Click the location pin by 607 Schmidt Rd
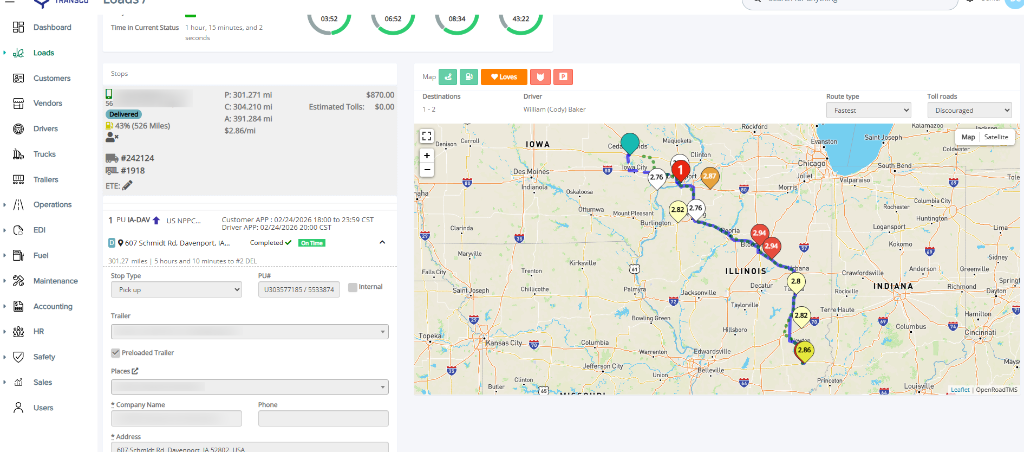This screenshot has width=1024, height=452. pos(121,243)
